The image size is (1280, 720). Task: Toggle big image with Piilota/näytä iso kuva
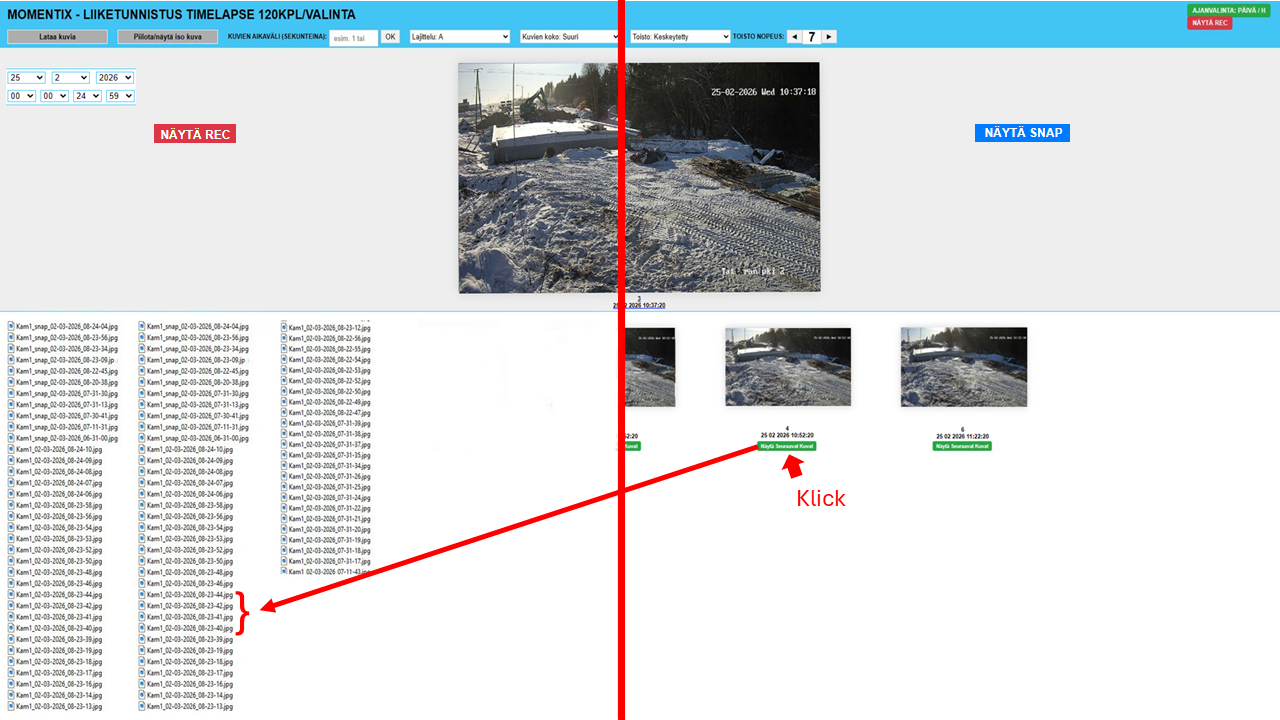[x=167, y=37]
